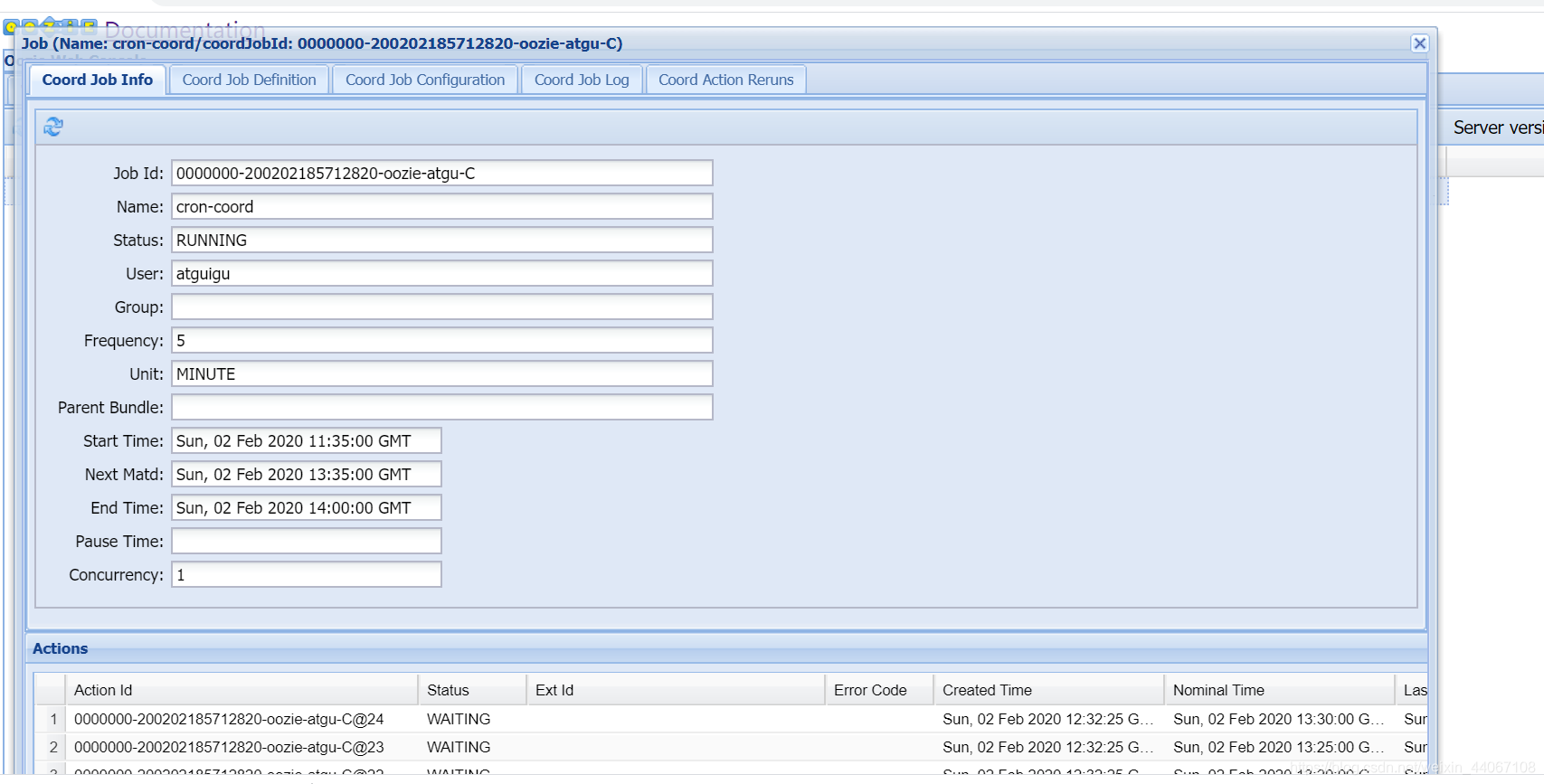This screenshot has height=784, width=1544.
Task: Switch to the Coord Job Info tab
Action: (x=98, y=80)
